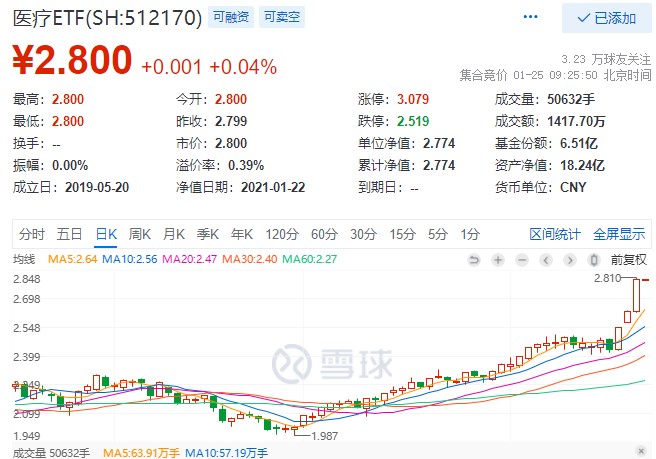Toggle the MA60:2.27 moving average line

point(310,259)
